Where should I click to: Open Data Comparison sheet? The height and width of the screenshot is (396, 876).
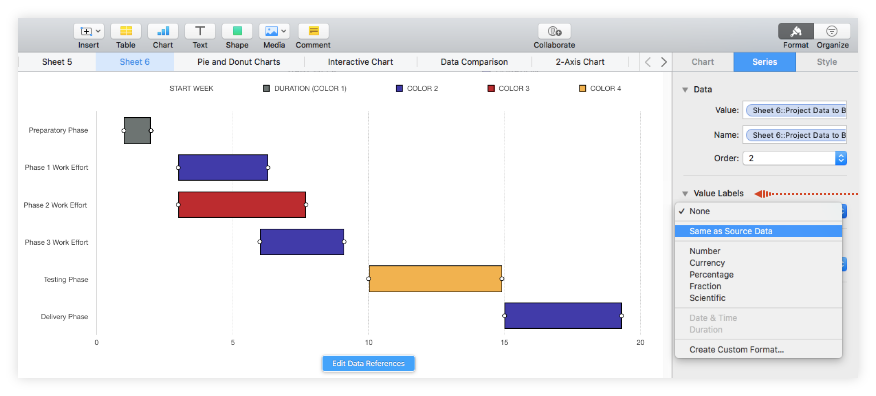pos(474,62)
